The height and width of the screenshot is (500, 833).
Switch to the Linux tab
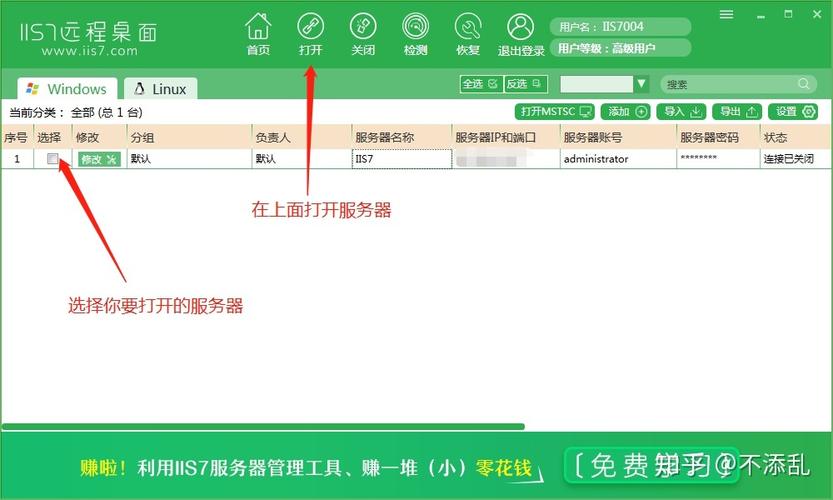160,89
